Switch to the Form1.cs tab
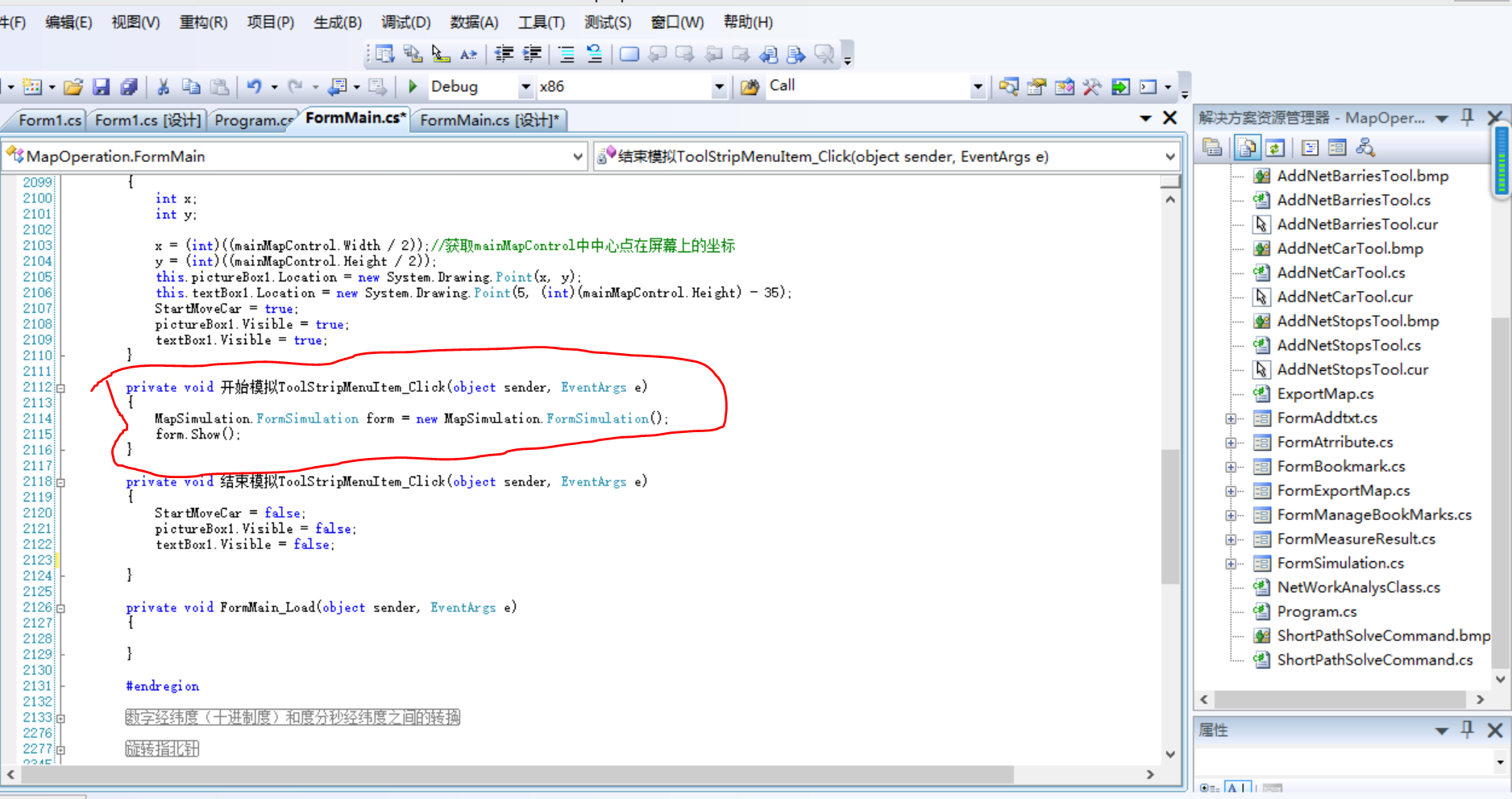 tap(50, 120)
